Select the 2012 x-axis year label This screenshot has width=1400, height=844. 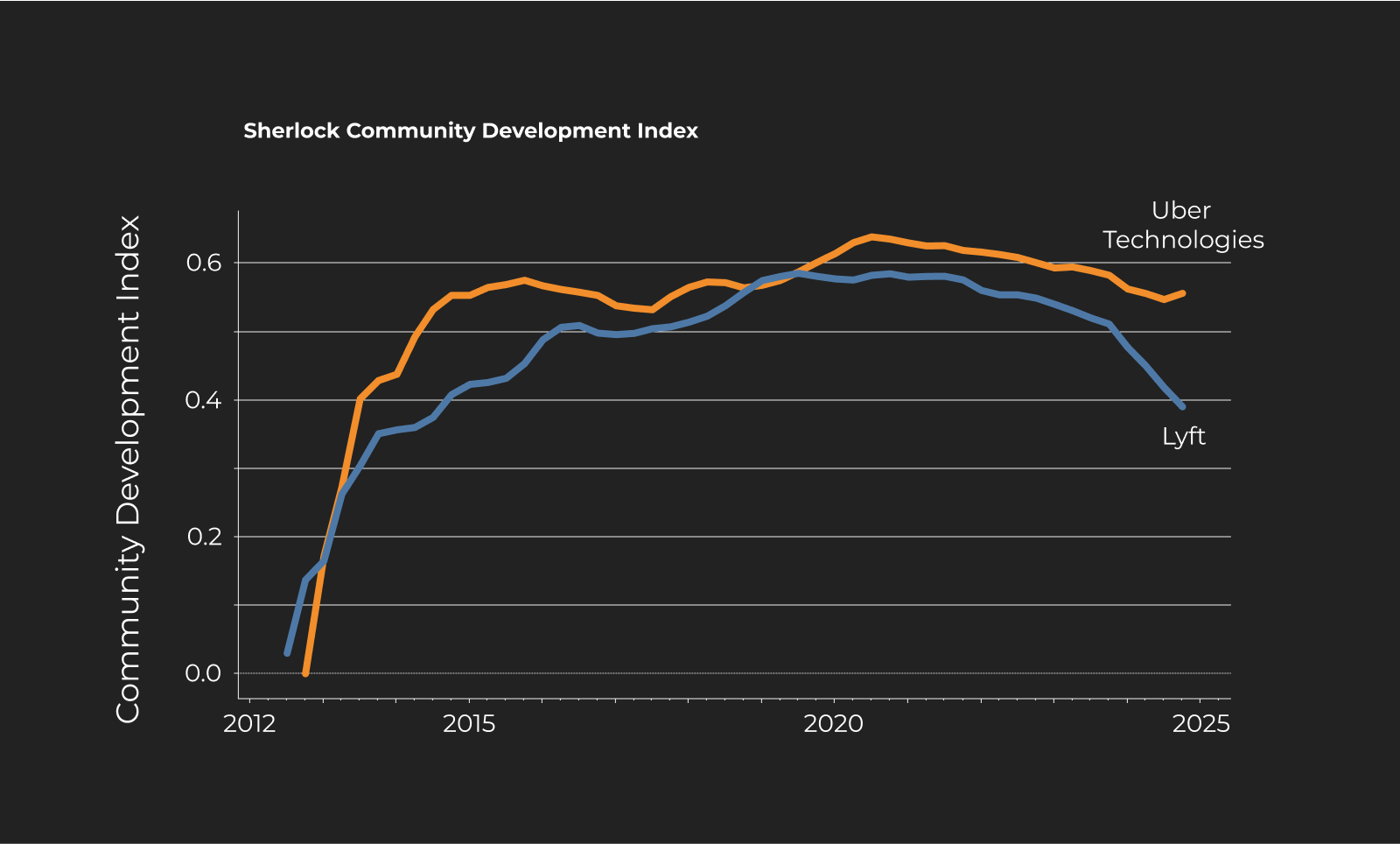tap(249, 724)
